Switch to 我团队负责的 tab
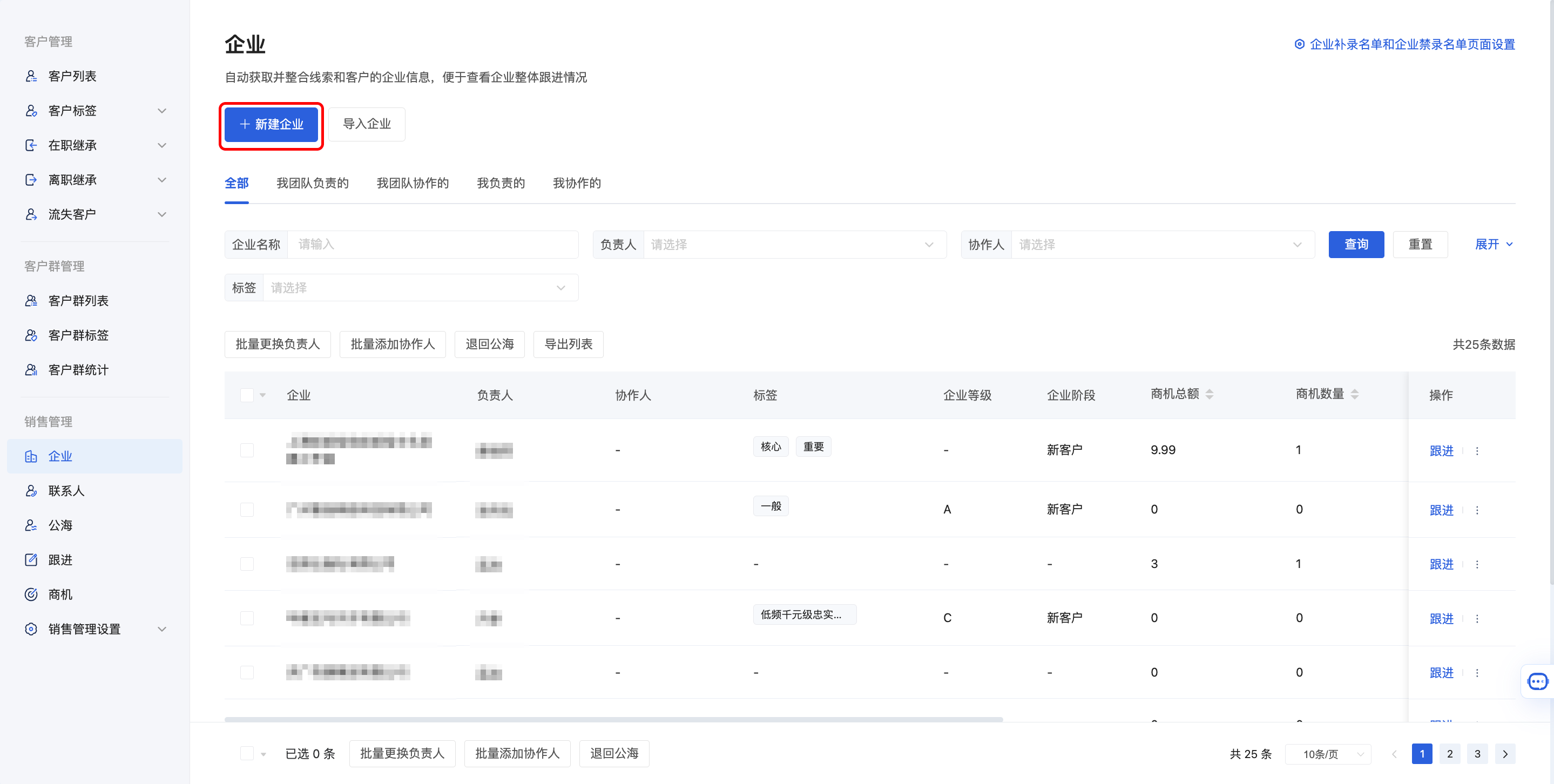The width and height of the screenshot is (1554, 784). click(x=313, y=184)
